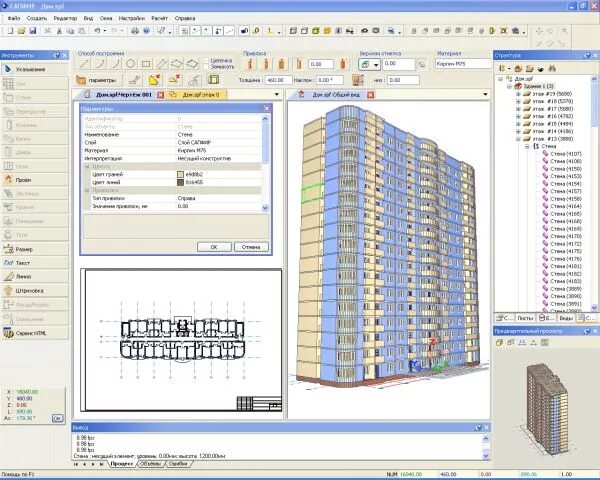Open the Файл menu
The image size is (600, 480).
click(x=14, y=18)
